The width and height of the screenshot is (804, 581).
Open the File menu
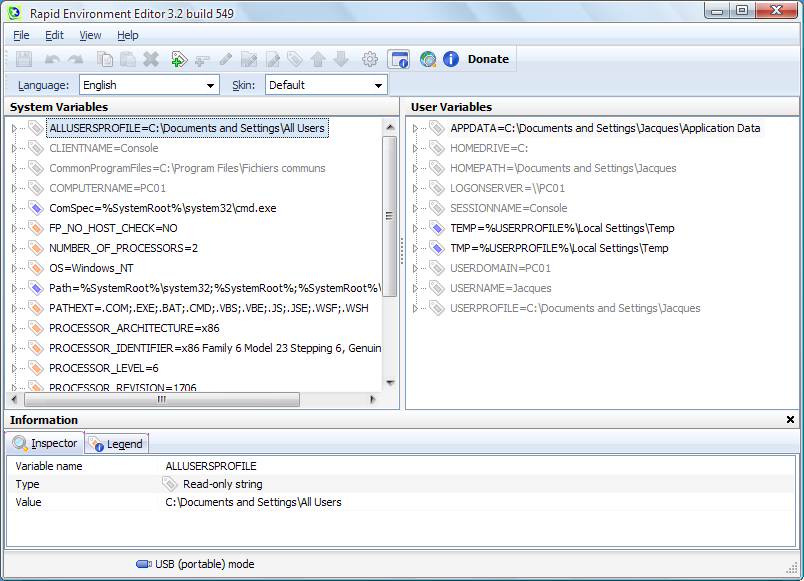[x=21, y=35]
